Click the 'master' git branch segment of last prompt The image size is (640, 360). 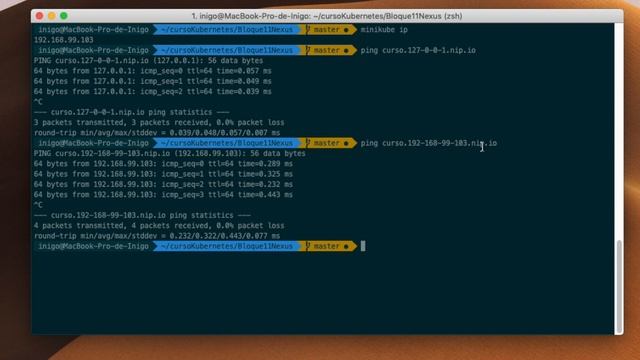pyautogui.click(x=330, y=246)
